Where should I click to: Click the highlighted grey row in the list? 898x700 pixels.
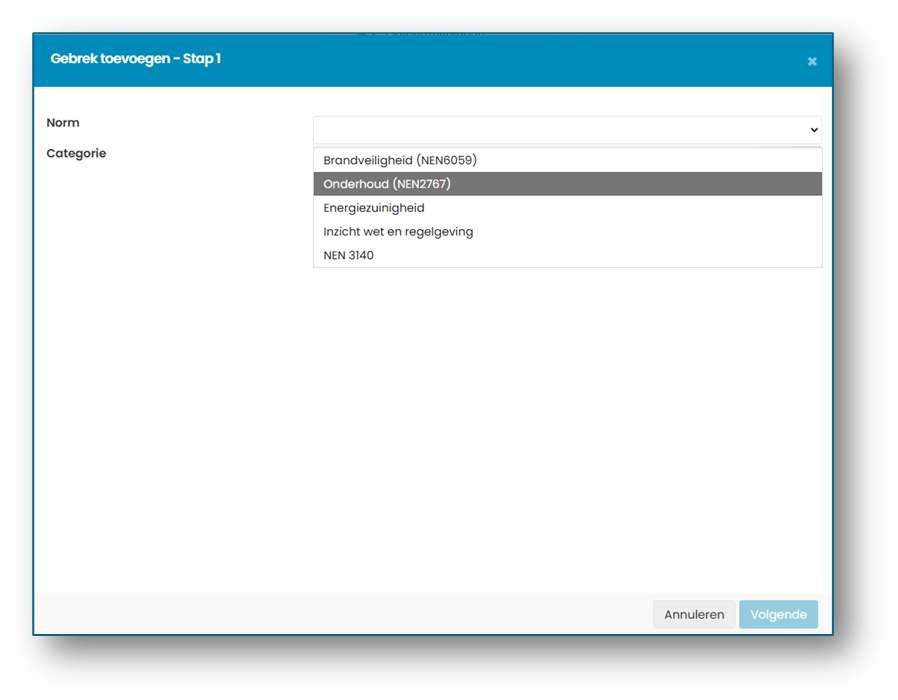click(x=567, y=184)
